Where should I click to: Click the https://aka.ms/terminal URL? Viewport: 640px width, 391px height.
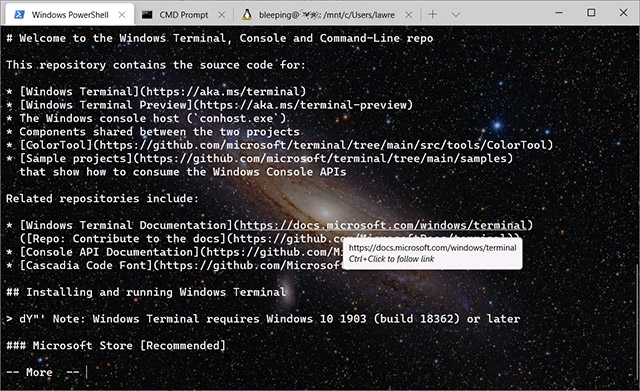point(222,91)
